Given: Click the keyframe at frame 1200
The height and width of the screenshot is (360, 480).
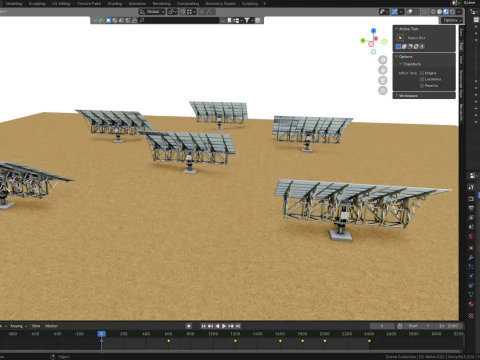Looking at the screenshot, I should tap(235, 341).
